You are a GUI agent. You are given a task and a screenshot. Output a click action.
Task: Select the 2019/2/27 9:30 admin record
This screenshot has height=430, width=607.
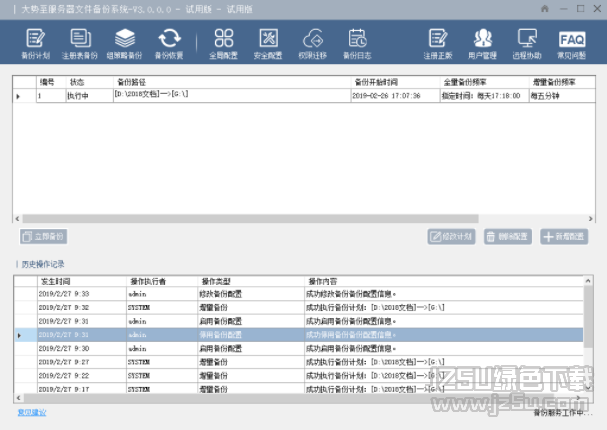pyautogui.click(x=298, y=348)
